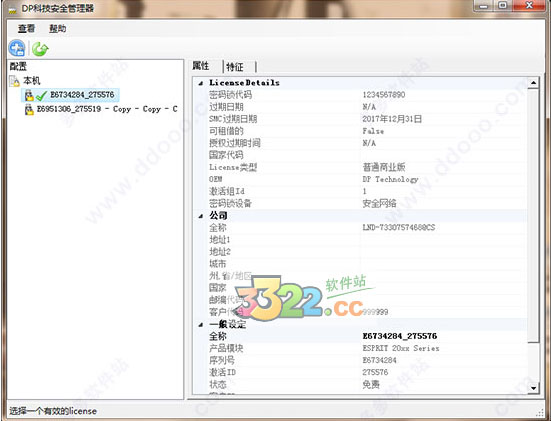Click the scrollbar down arrow in properties
Screen dimensions: 551x421
(x=533, y=388)
